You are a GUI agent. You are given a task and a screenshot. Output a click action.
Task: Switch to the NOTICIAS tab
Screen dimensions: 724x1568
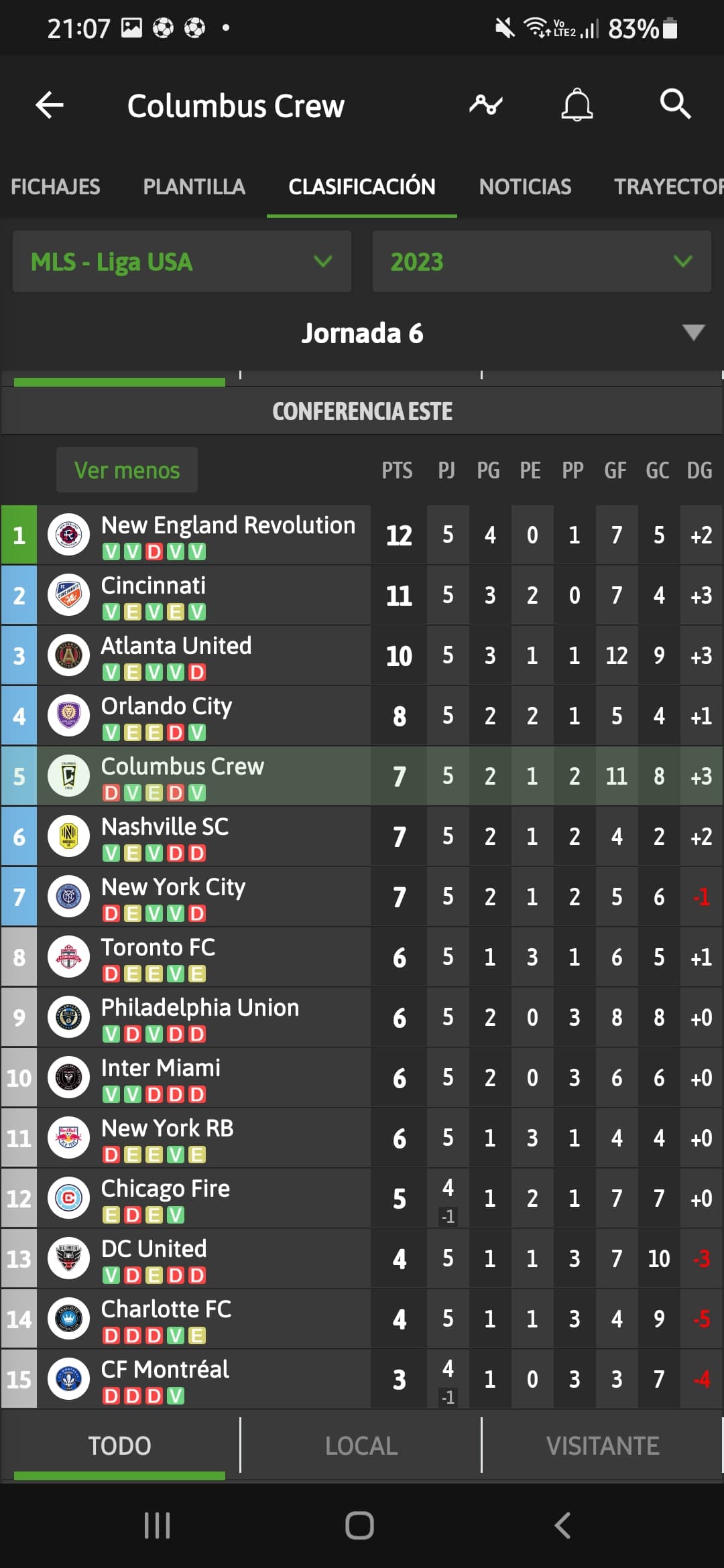tap(525, 186)
